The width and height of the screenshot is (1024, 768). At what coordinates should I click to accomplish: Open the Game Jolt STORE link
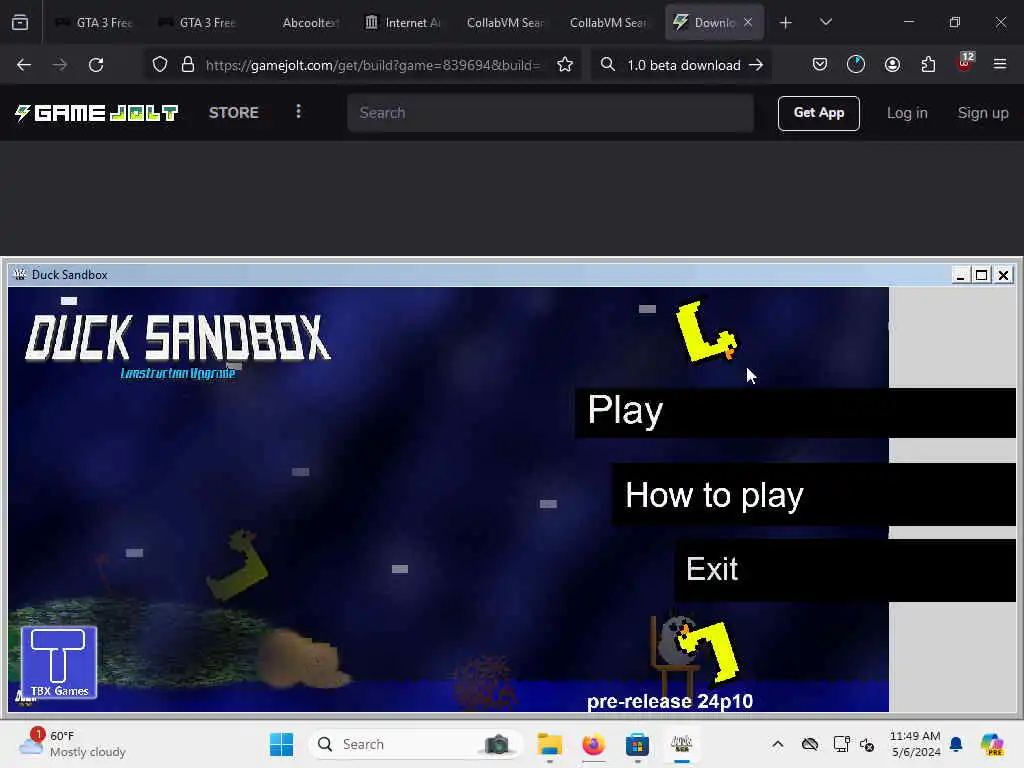pyautogui.click(x=234, y=113)
